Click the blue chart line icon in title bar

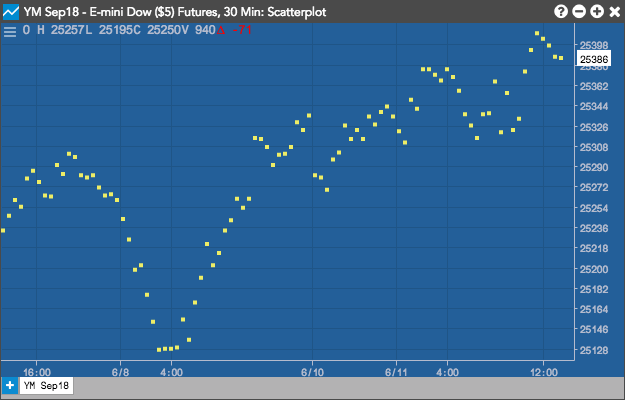click(x=11, y=12)
